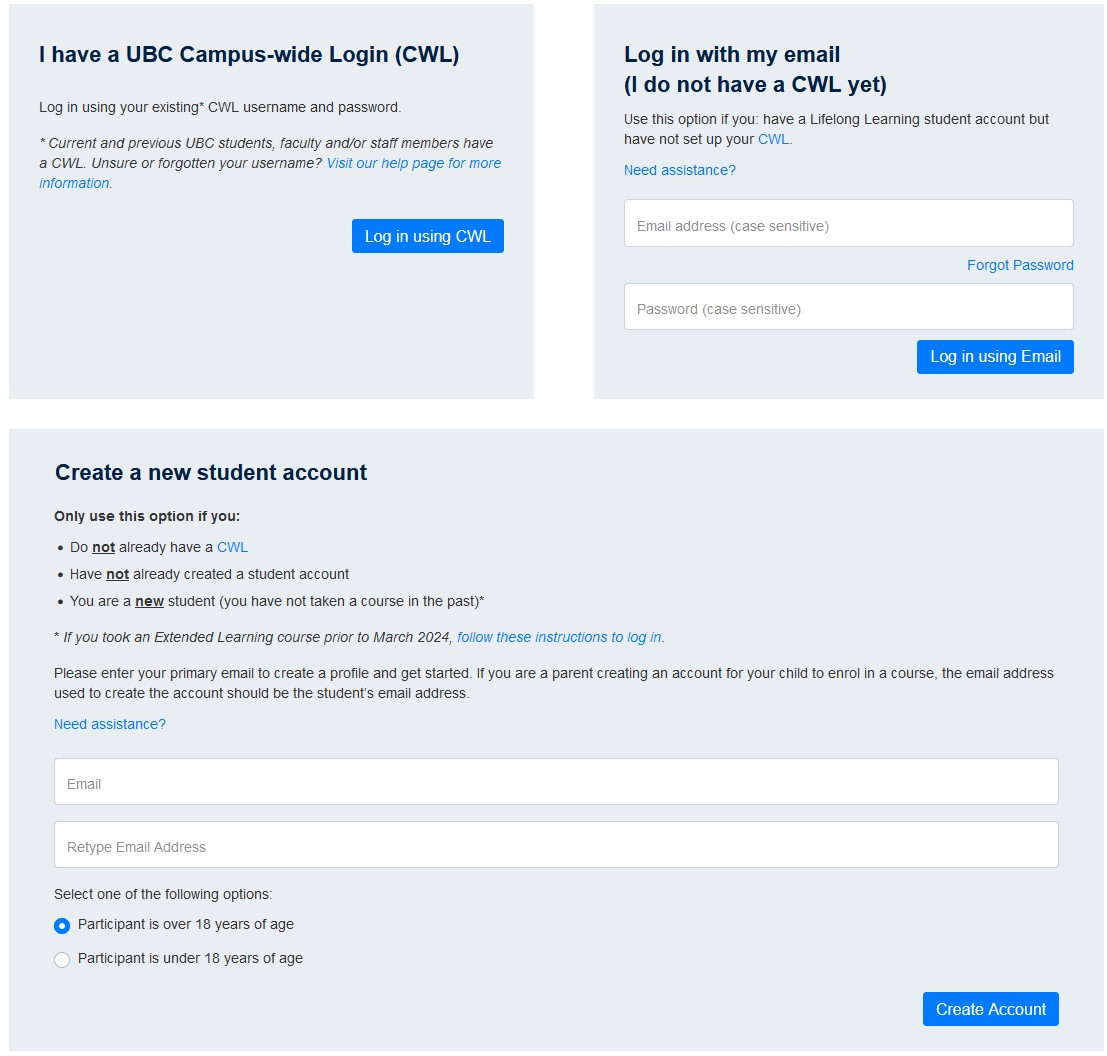Focus the Retype Email Address field
The image size is (1107, 1056).
pos(556,844)
